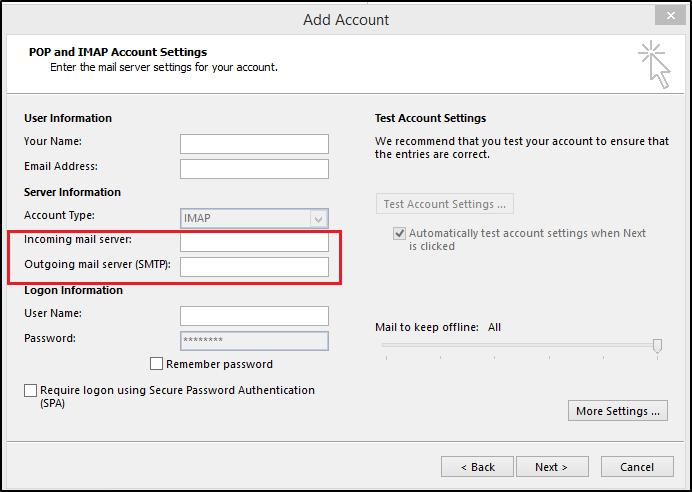Image resolution: width=692 pixels, height=492 pixels.
Task: Toggle Require logon using Secure Password Authentication
Action: pos(31,390)
